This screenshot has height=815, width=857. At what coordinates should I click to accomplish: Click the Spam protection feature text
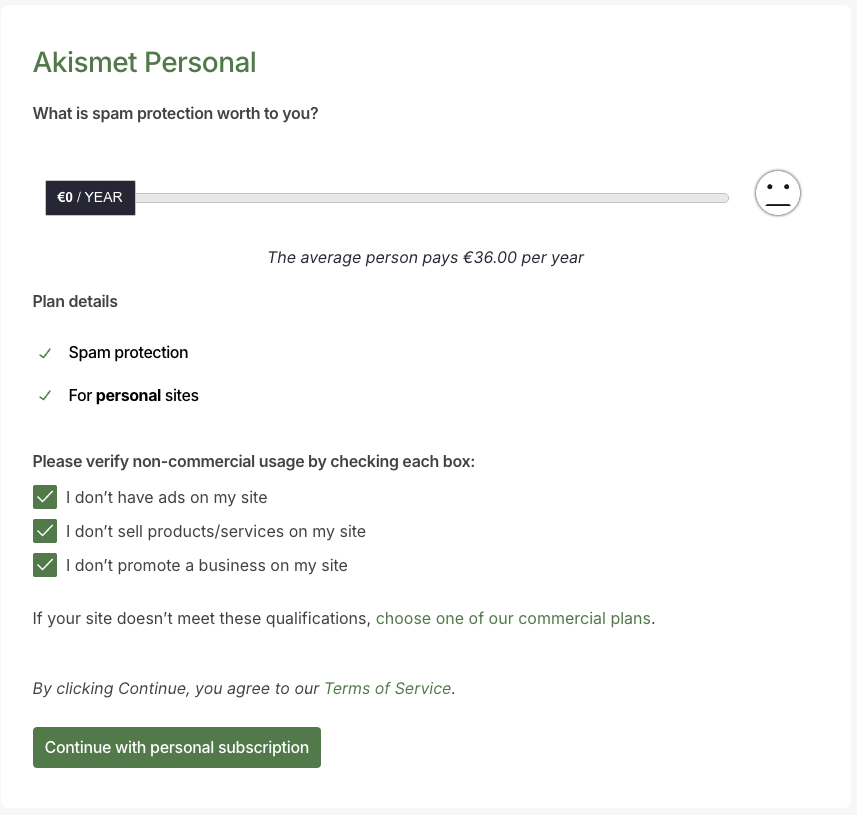click(128, 353)
